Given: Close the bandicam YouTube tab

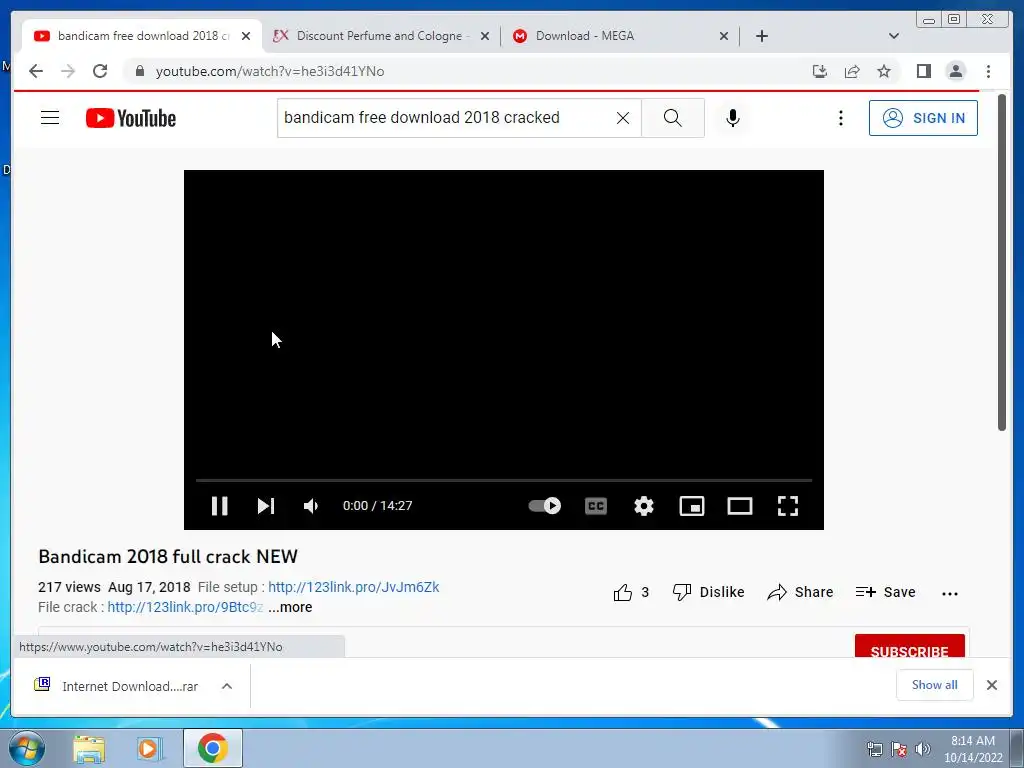Looking at the screenshot, I should pyautogui.click(x=246, y=36).
